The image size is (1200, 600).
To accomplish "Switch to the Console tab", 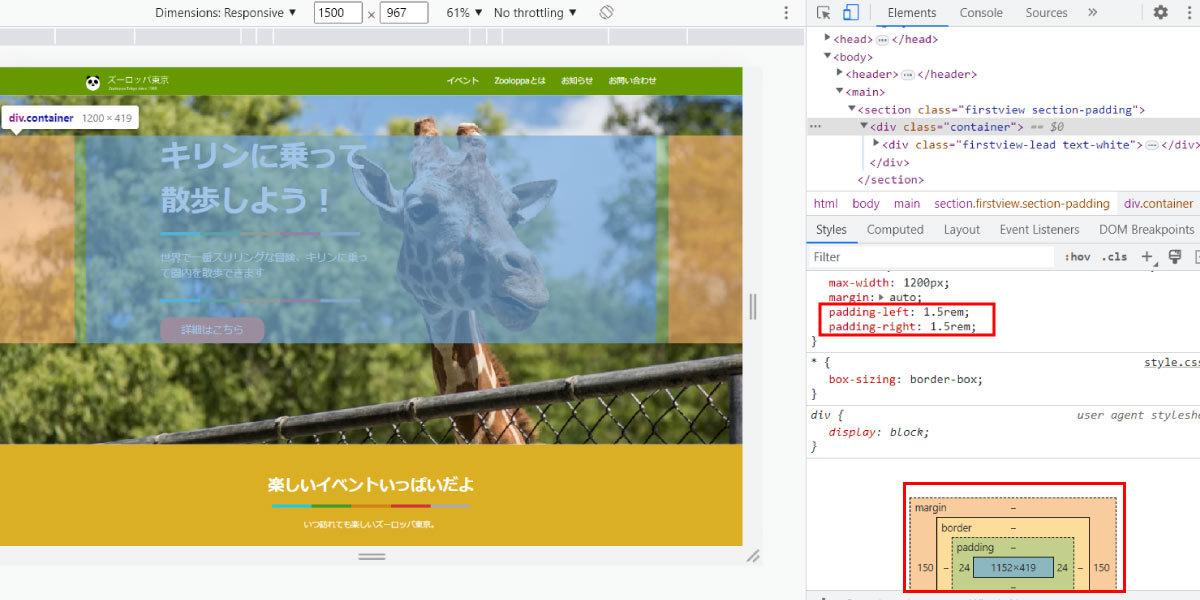I will [981, 13].
